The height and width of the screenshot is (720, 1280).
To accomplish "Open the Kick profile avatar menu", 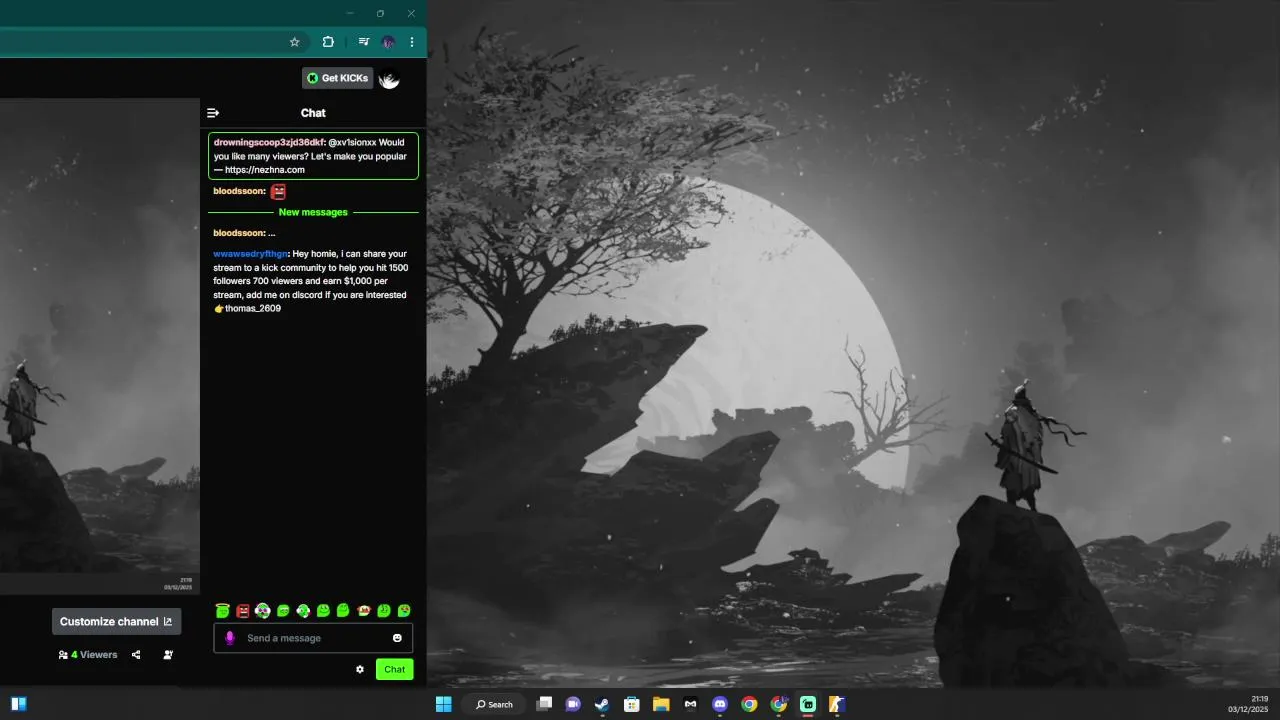I will 389,79.
